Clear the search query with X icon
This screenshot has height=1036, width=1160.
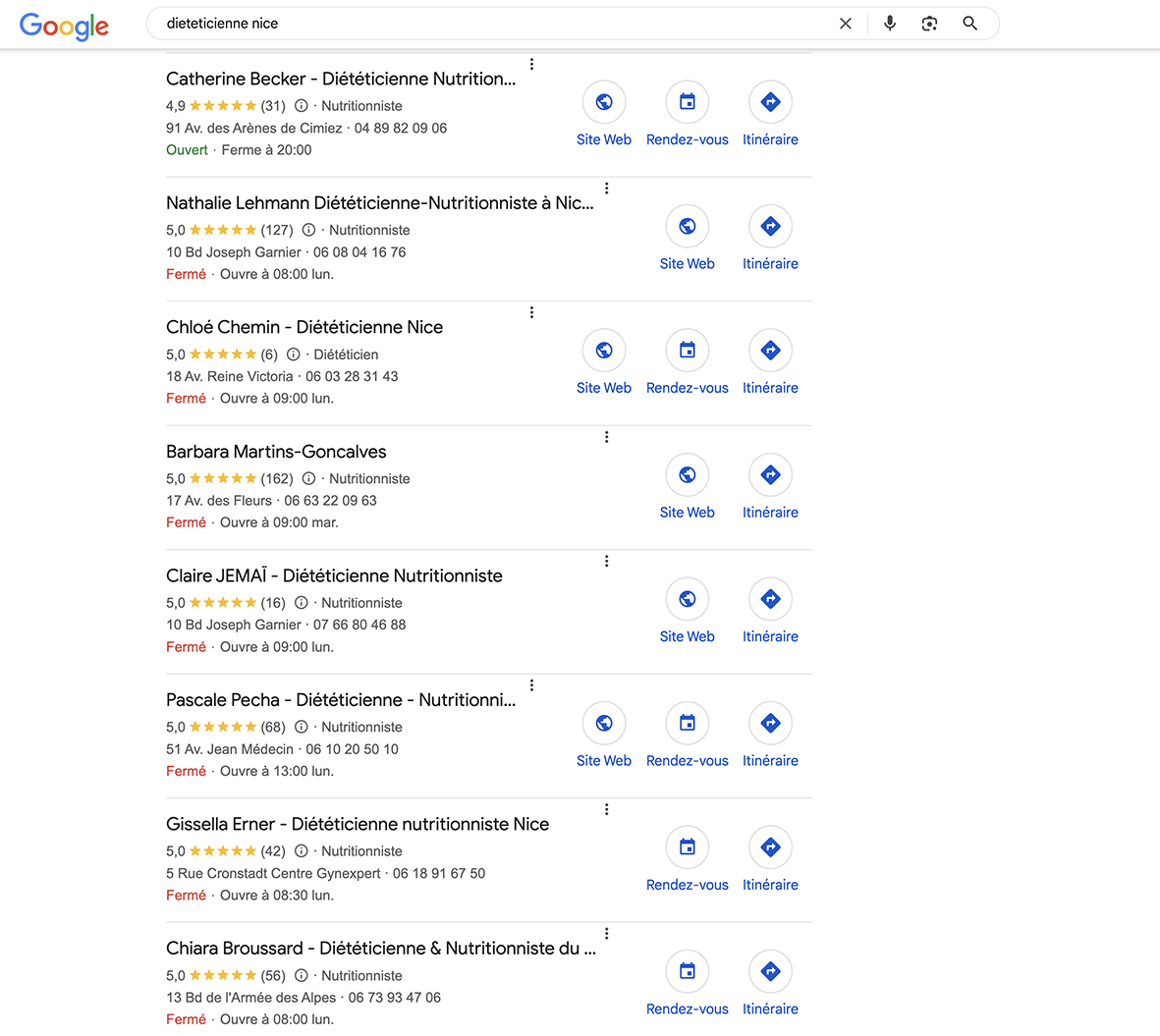(x=845, y=24)
